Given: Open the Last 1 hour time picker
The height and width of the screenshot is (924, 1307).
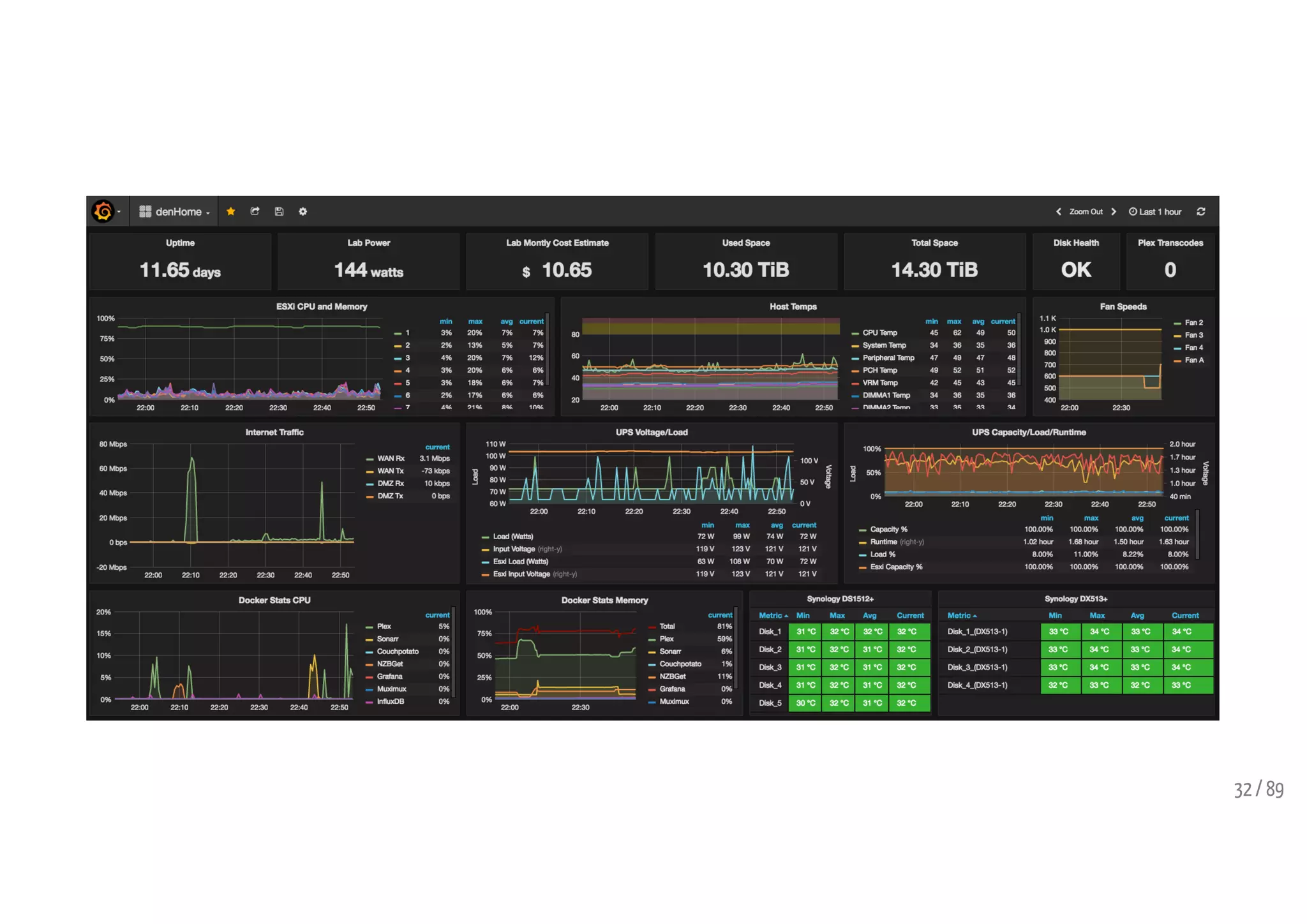Looking at the screenshot, I should click(1155, 211).
